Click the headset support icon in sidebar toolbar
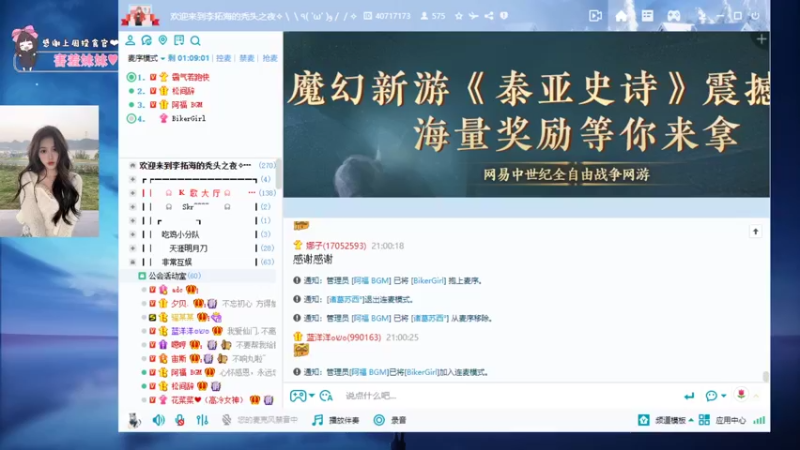This screenshot has height=450, width=800. tap(146, 40)
